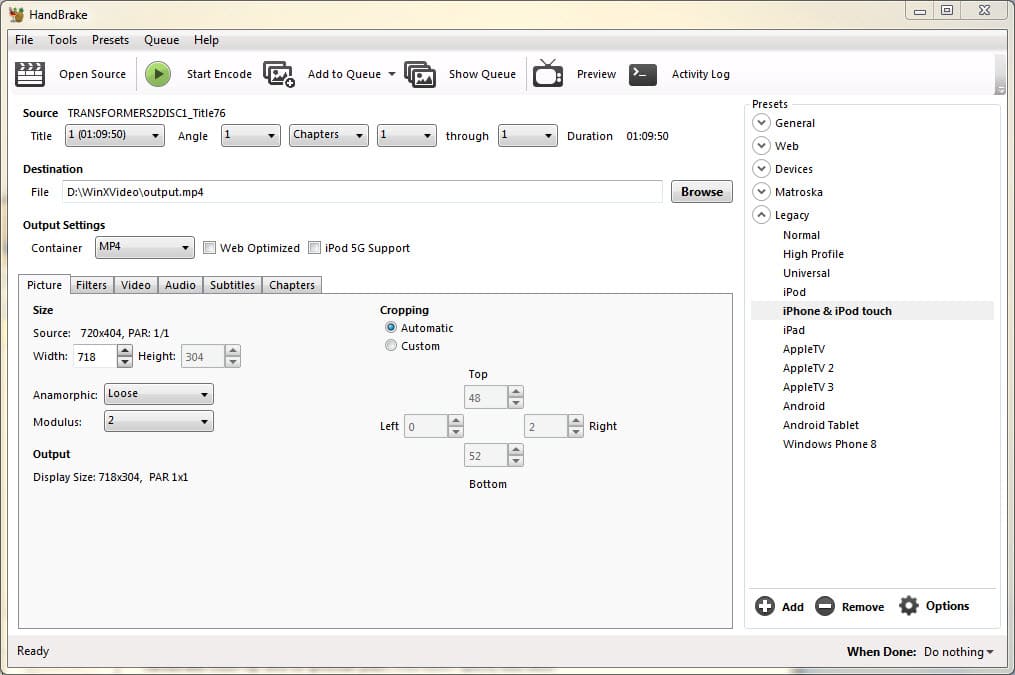Screen dimensions: 1015x675
Task: Select the Custom cropping radio button
Action: pos(391,345)
